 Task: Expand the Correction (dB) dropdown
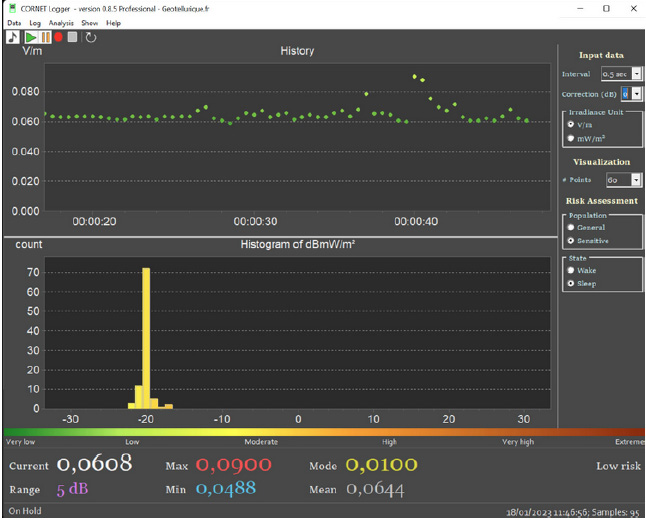(637, 93)
